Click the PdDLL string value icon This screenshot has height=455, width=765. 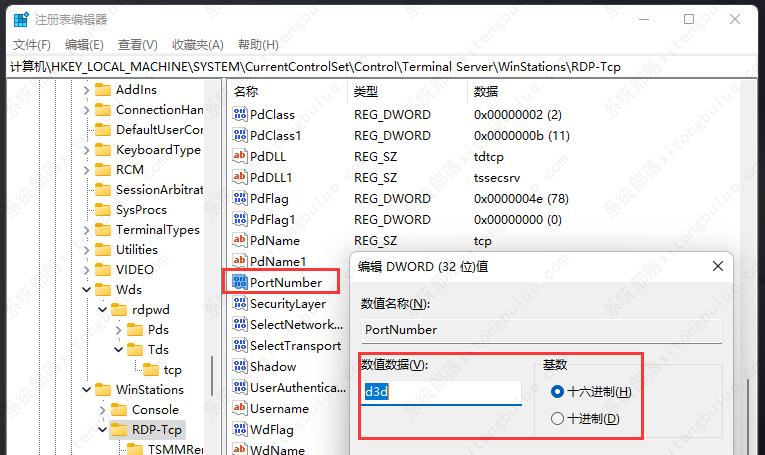tap(239, 156)
